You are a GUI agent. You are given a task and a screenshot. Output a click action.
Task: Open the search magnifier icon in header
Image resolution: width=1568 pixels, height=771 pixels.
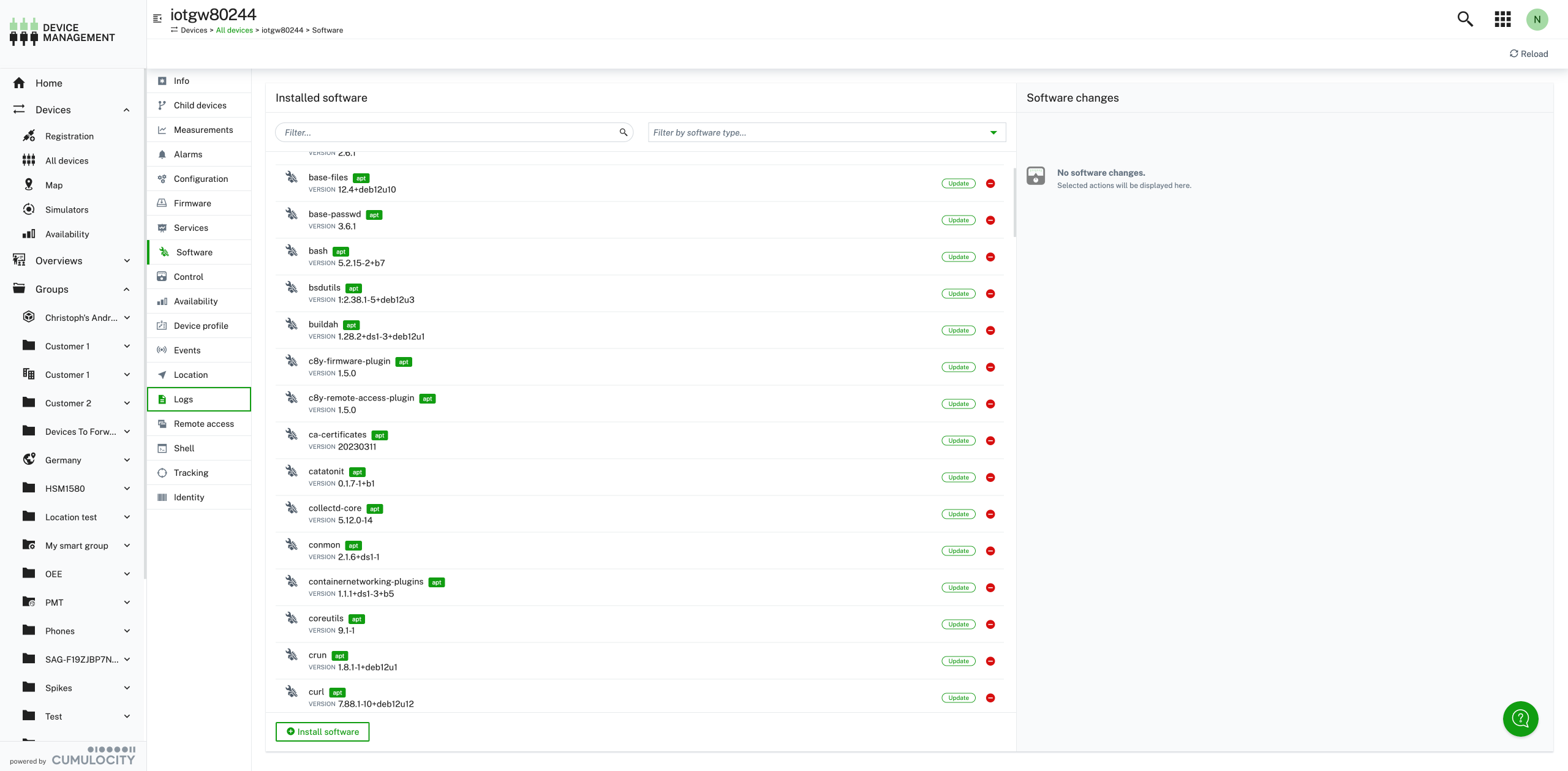pos(1464,19)
